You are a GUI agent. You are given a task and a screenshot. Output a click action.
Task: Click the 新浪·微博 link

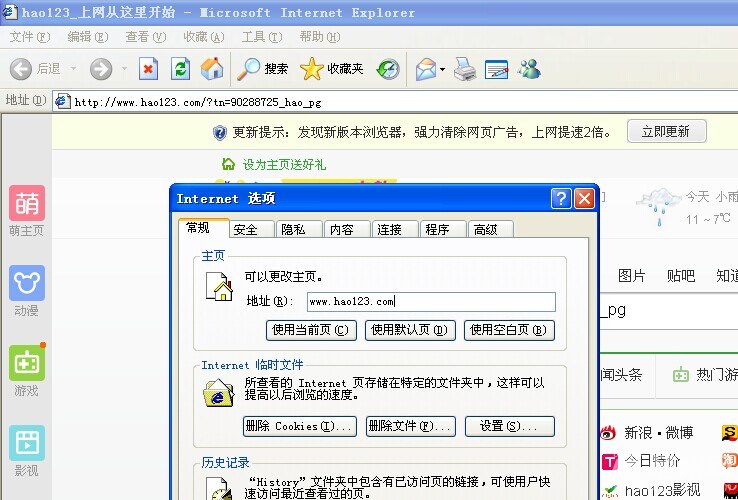659,432
